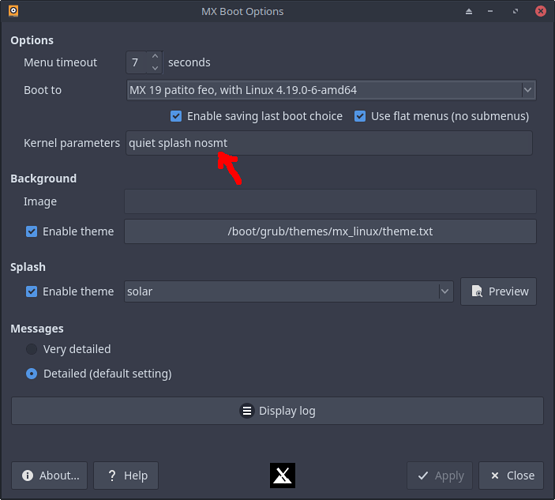Click the menu timeout value field
The height and width of the screenshot is (500, 555).
[x=137, y=62]
